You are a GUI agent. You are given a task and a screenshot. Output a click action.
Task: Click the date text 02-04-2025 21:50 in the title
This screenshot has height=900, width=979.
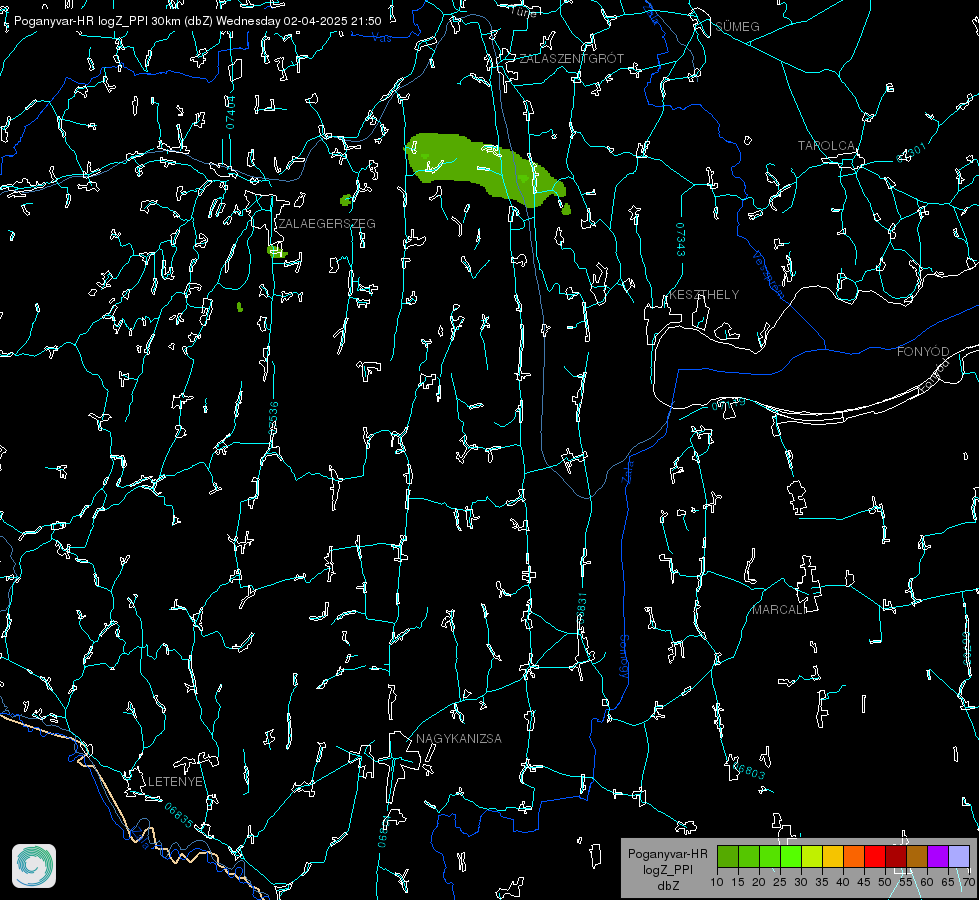tap(332, 21)
